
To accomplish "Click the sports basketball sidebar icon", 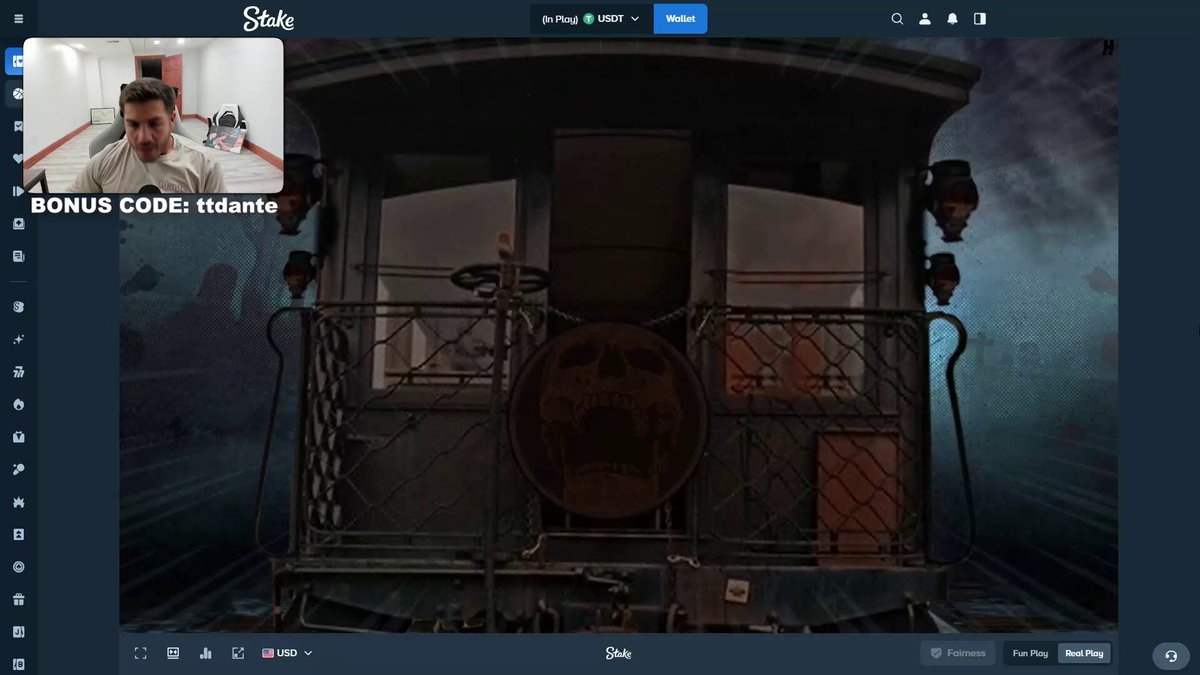I will pyautogui.click(x=18, y=94).
